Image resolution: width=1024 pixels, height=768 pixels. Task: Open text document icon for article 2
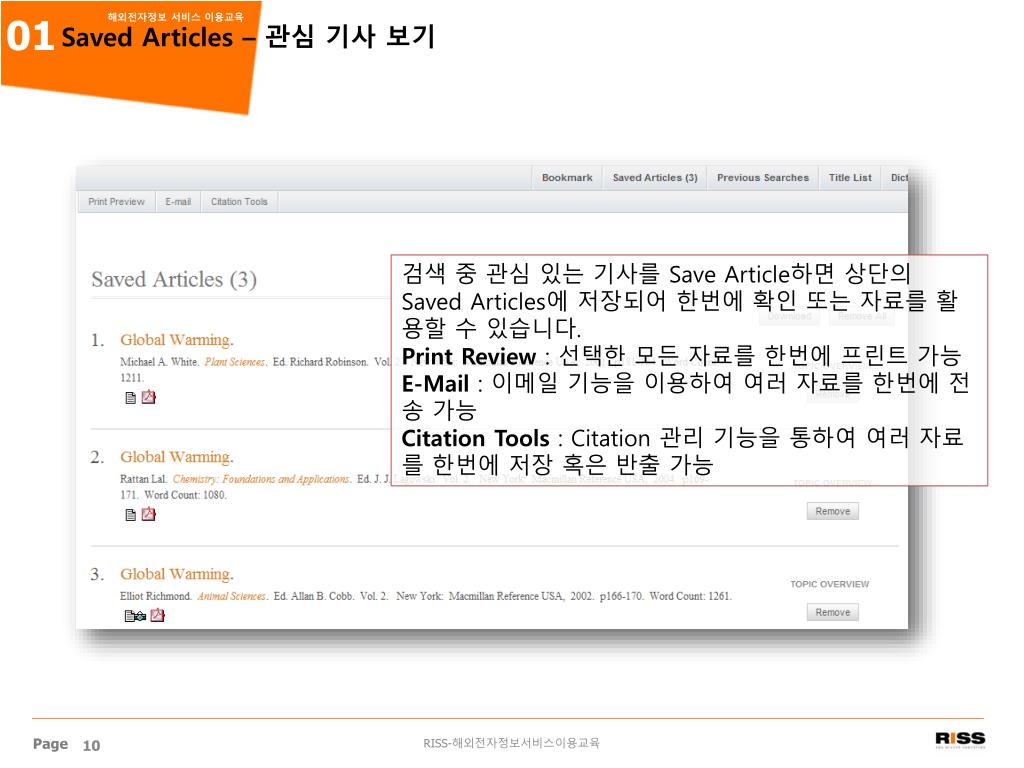131,515
